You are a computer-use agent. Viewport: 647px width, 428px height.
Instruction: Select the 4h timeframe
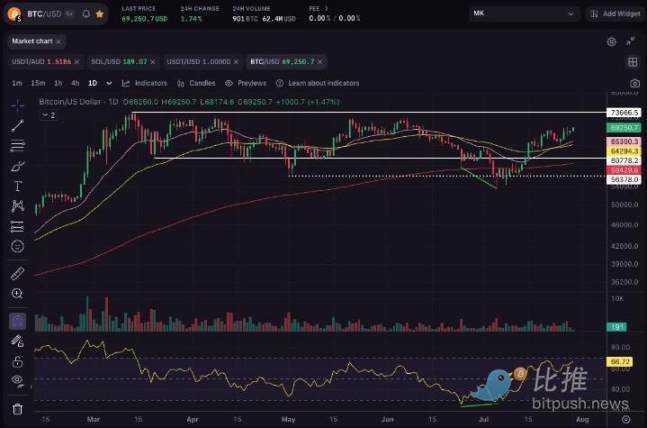[75, 83]
